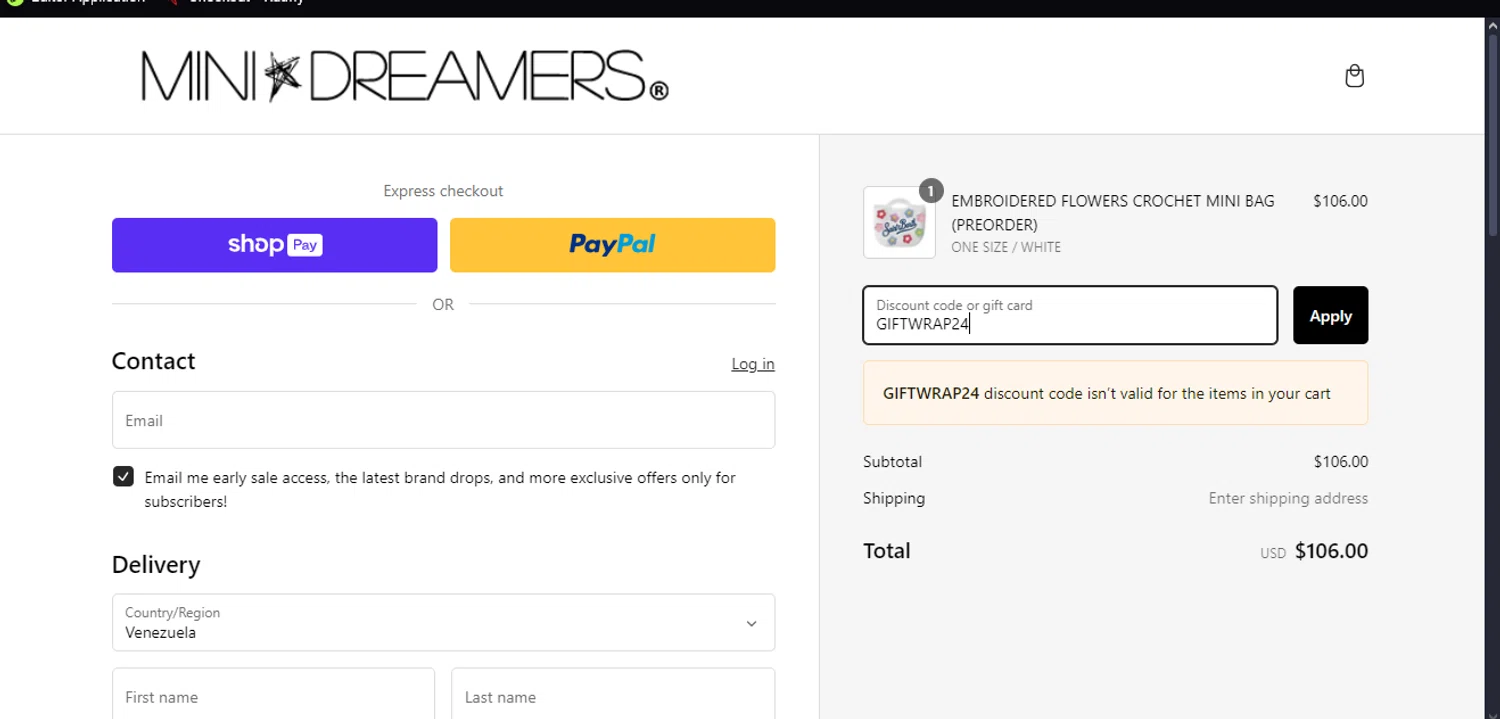Click the 'ONE SIZE / WHITE' variant text
The width and height of the screenshot is (1500, 719).
1006,247
